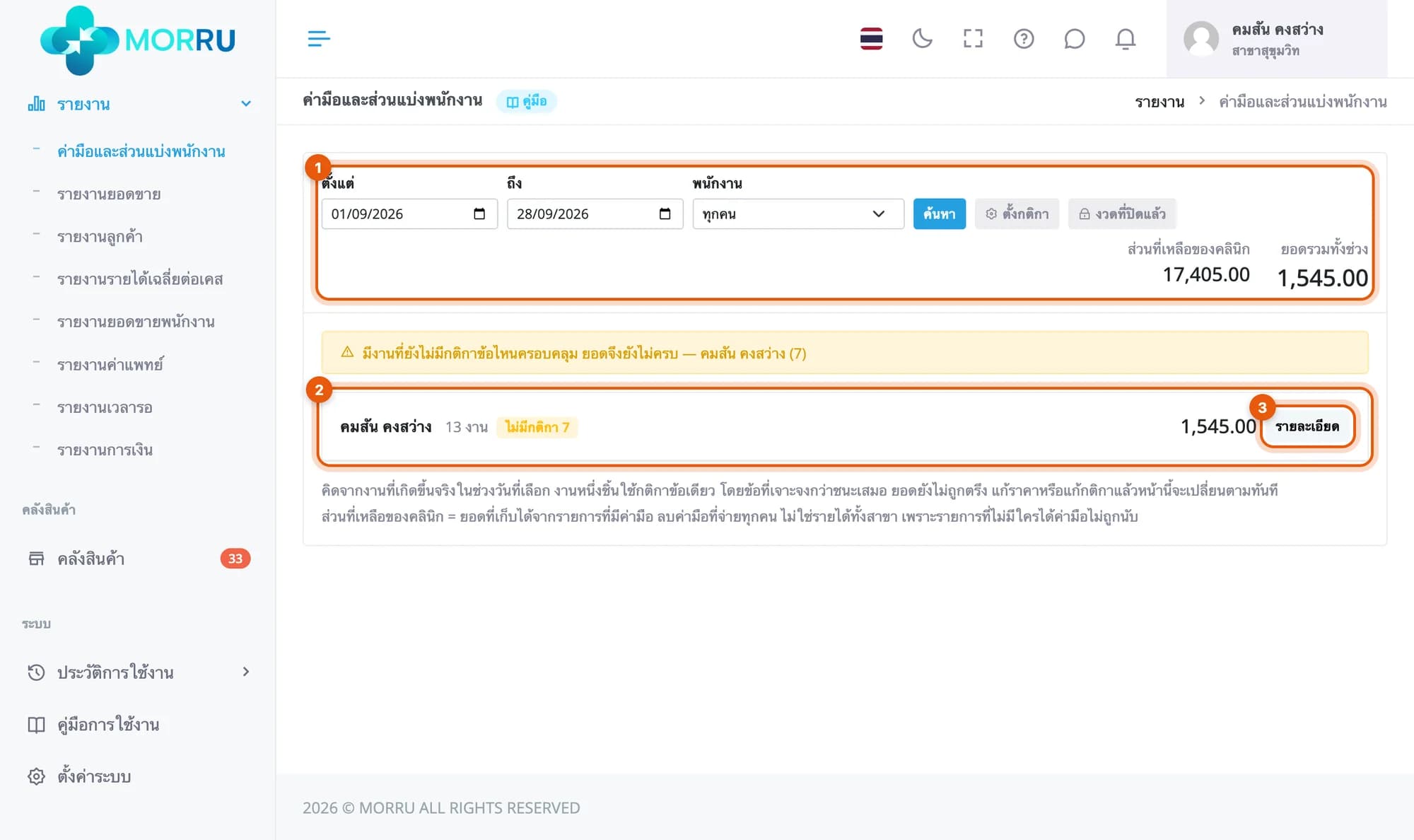Open the start date calendar picker icon
Viewport: 1414px width, 840px height.
click(x=479, y=214)
